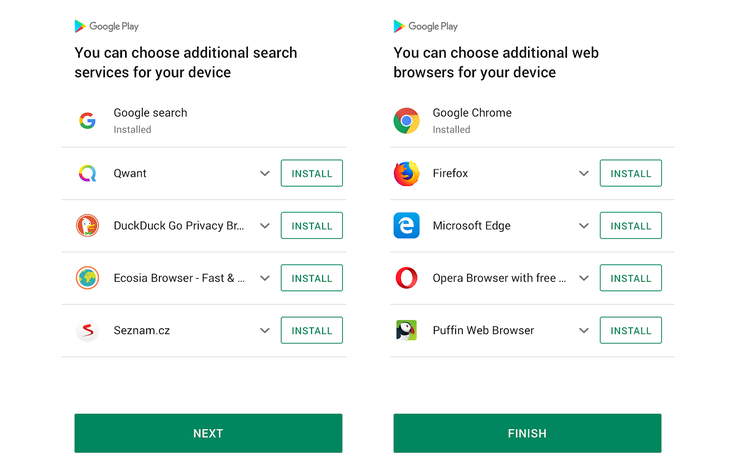
Task: Expand the Qwant details chevron
Action: 265,173
